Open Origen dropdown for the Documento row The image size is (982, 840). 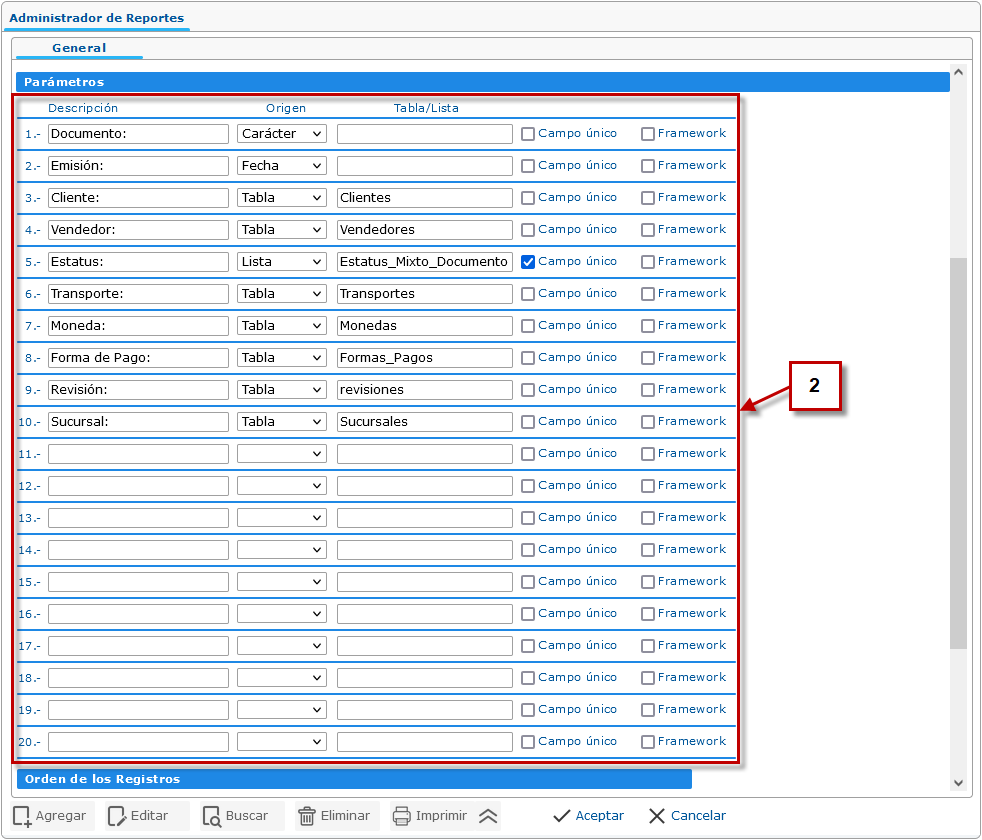282,134
